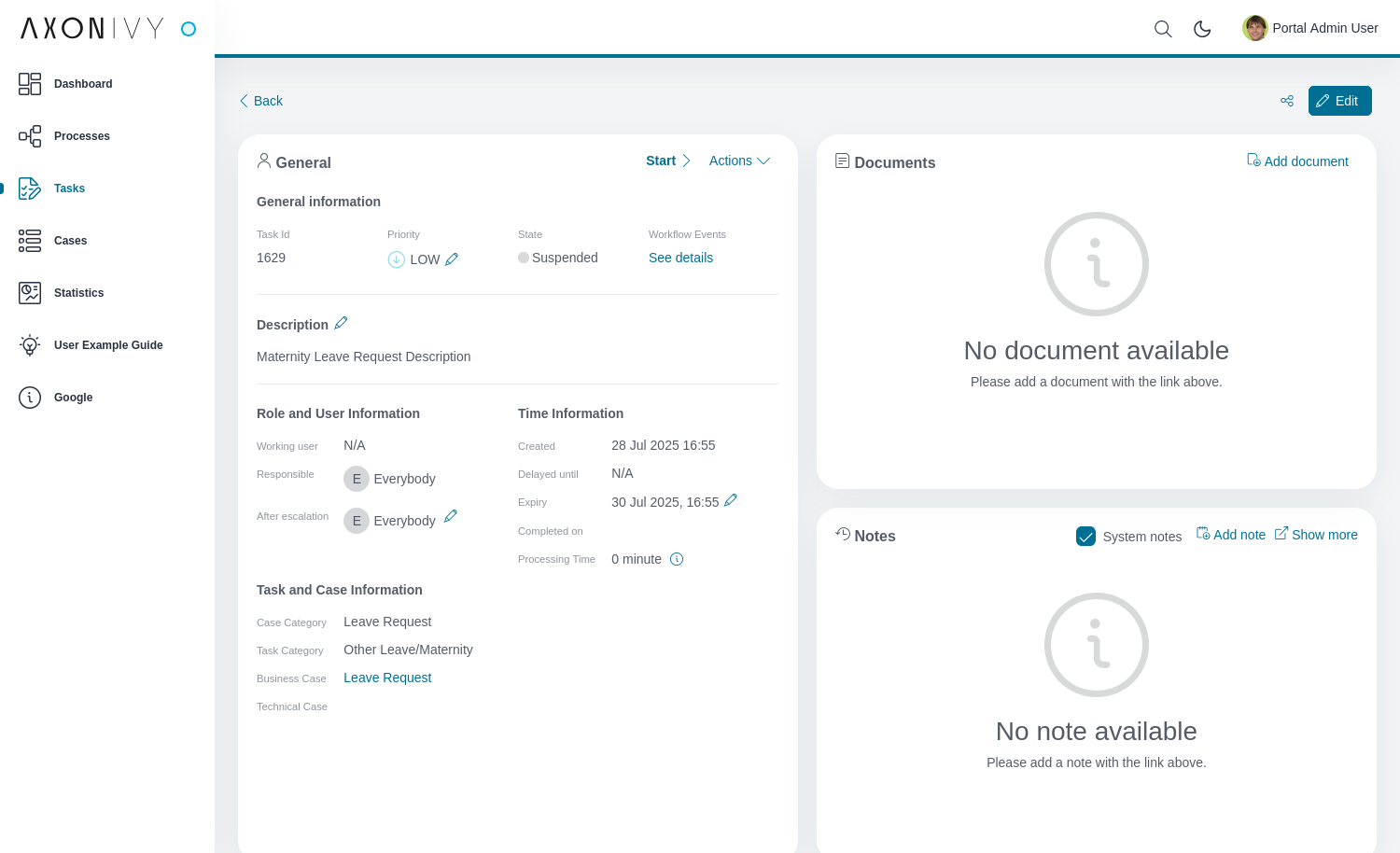Edit the task priority with the pencil icon
The image size is (1400, 853).
[x=452, y=259]
